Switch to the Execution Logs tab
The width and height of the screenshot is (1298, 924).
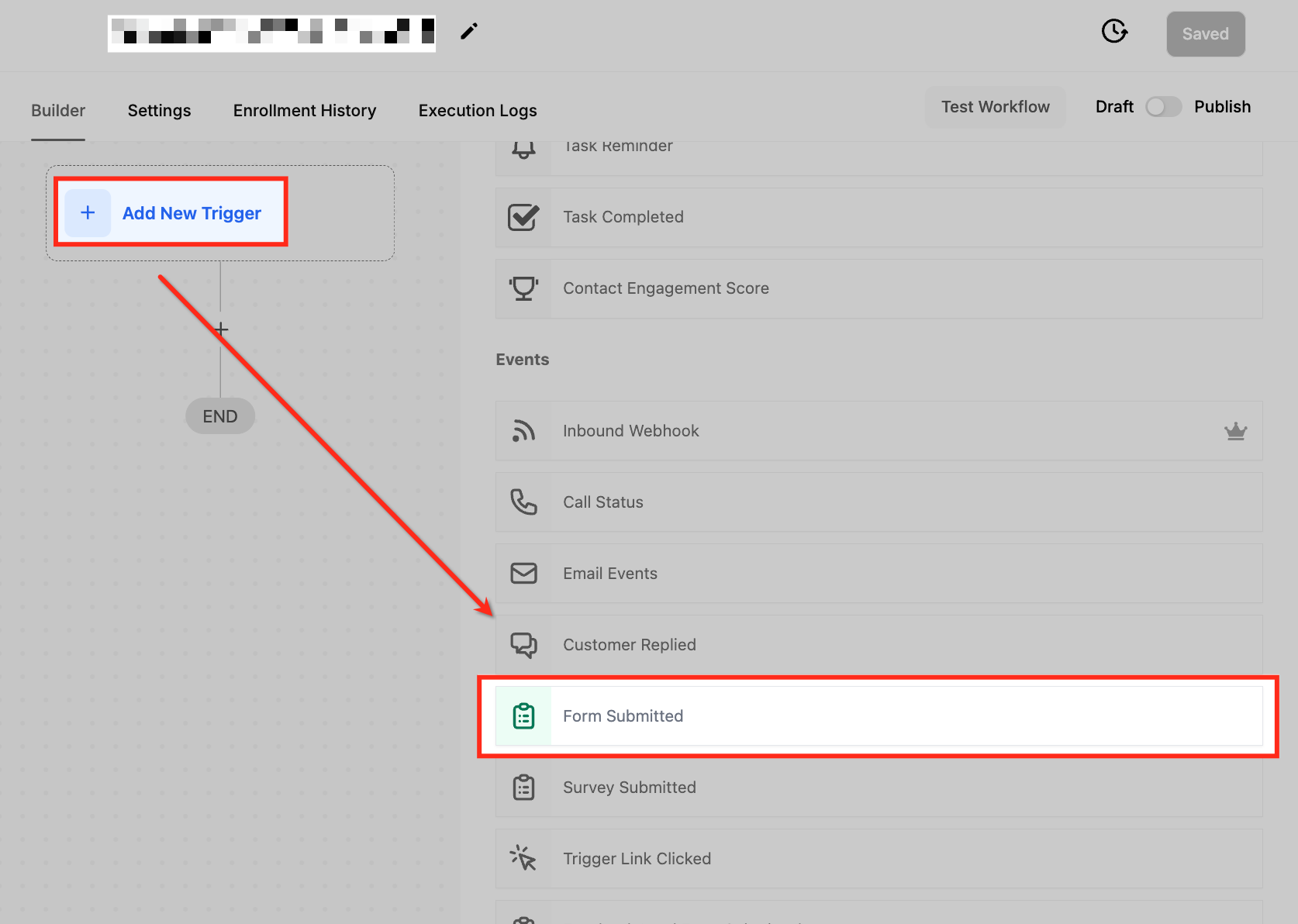point(477,110)
